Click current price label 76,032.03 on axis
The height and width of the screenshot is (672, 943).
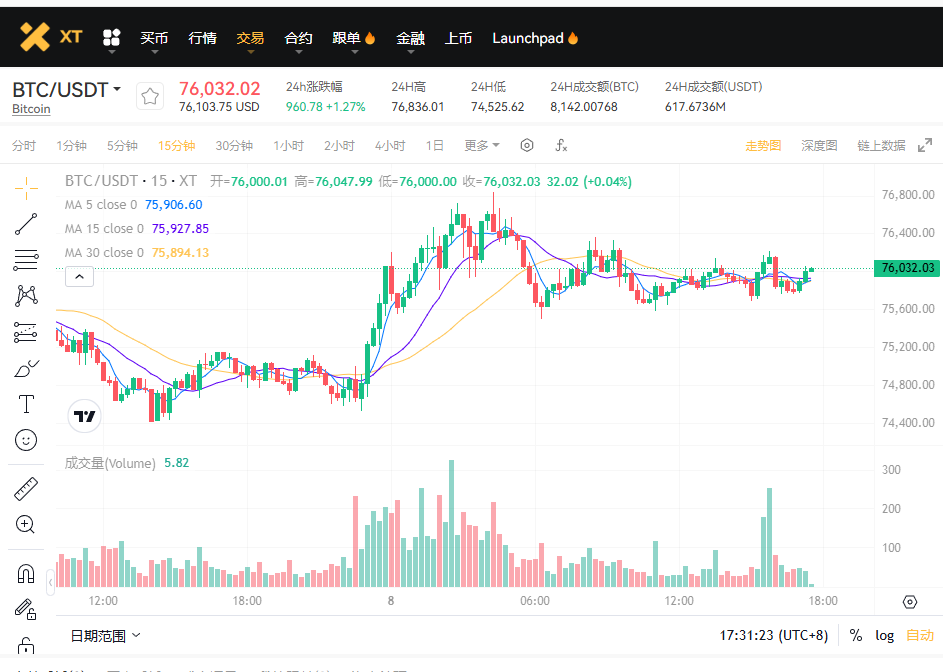click(907, 268)
